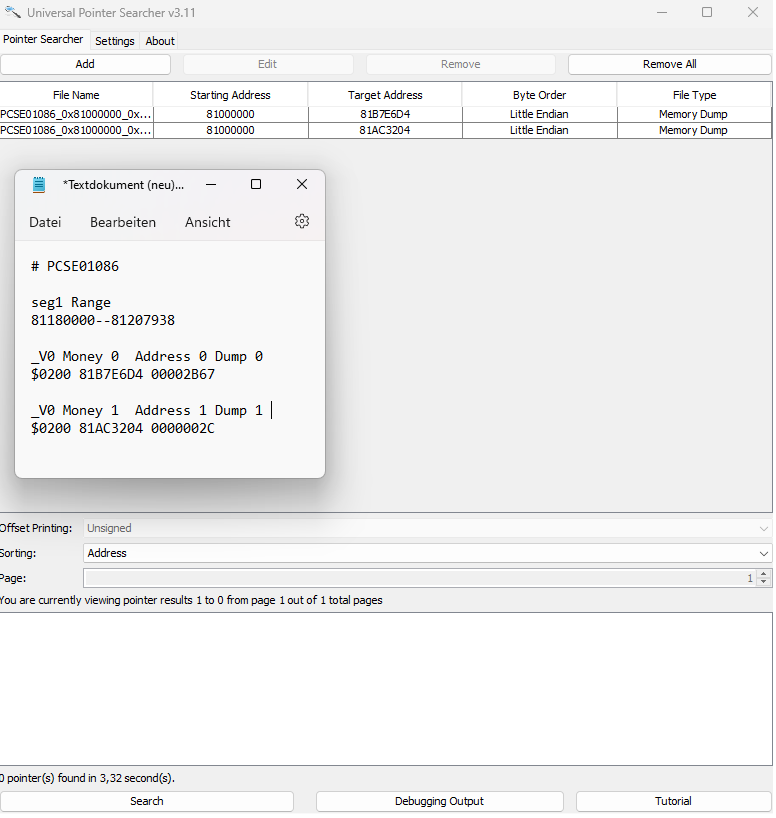Increment the Page number spinner

pos(764,574)
